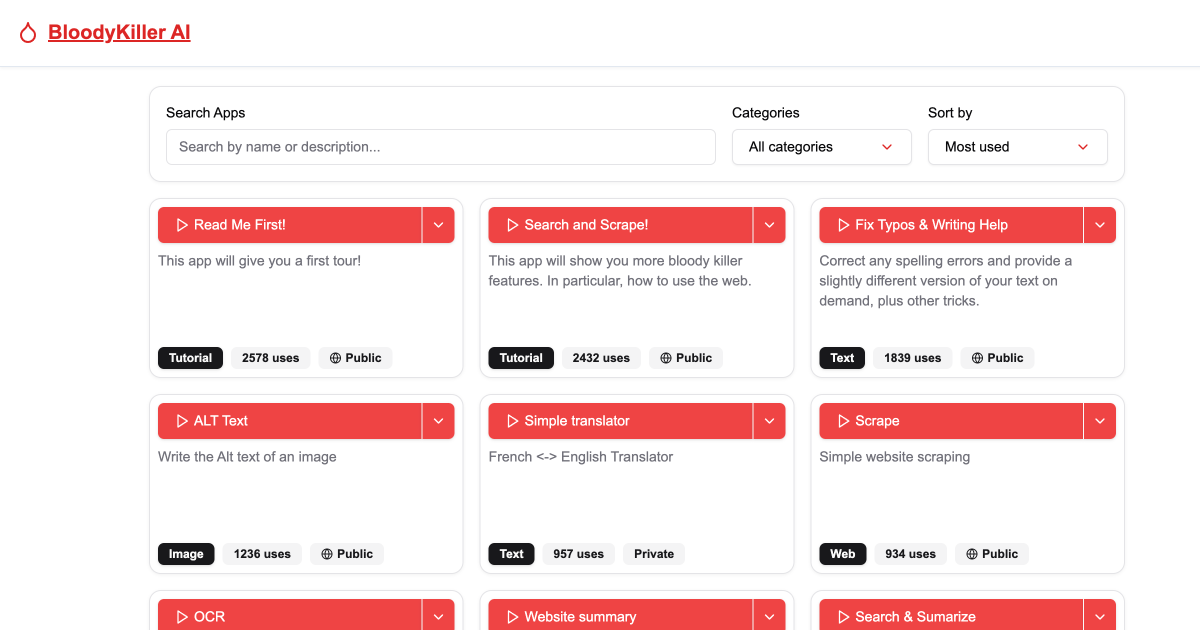
Task: Click the Private badge on Simple translator
Action: [x=654, y=554]
